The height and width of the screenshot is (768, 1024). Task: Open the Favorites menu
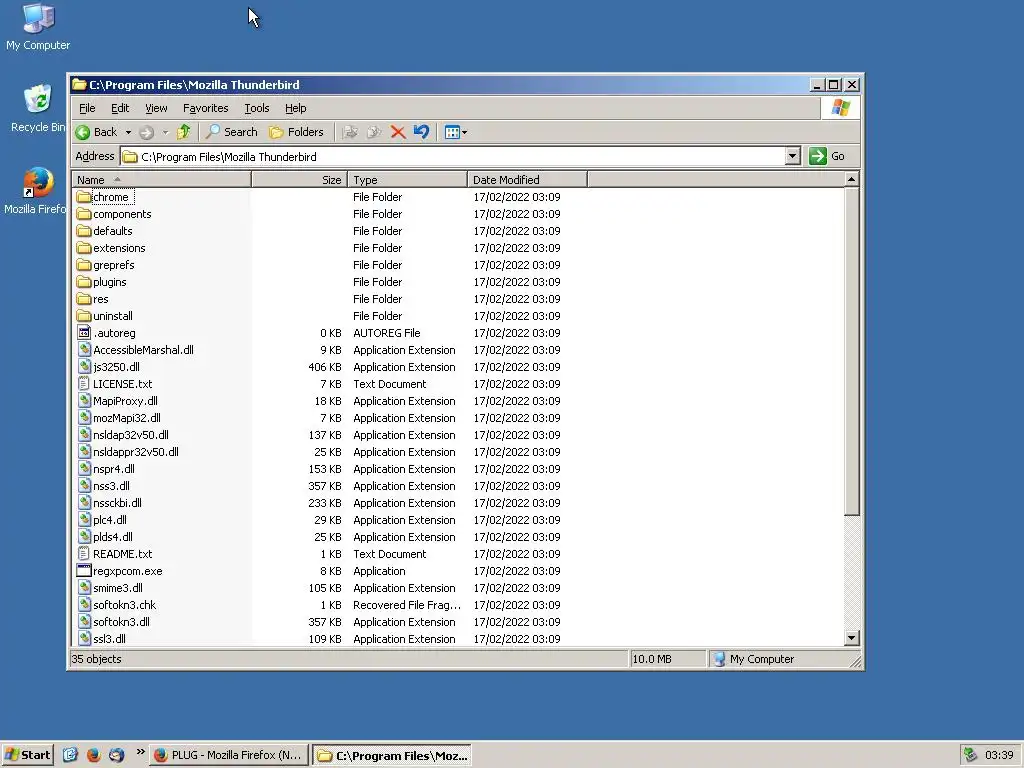[206, 108]
